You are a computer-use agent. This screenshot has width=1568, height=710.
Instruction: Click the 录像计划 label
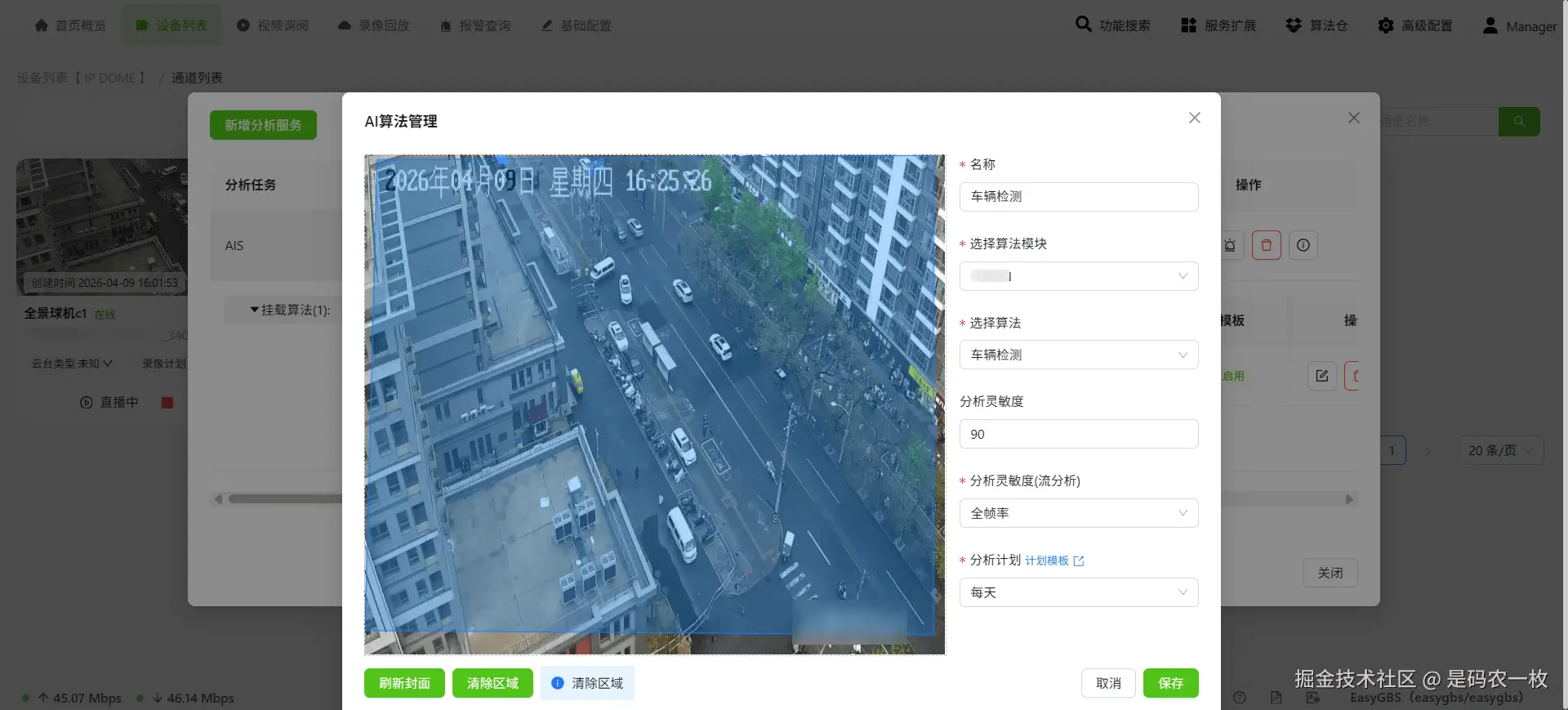[x=164, y=364]
